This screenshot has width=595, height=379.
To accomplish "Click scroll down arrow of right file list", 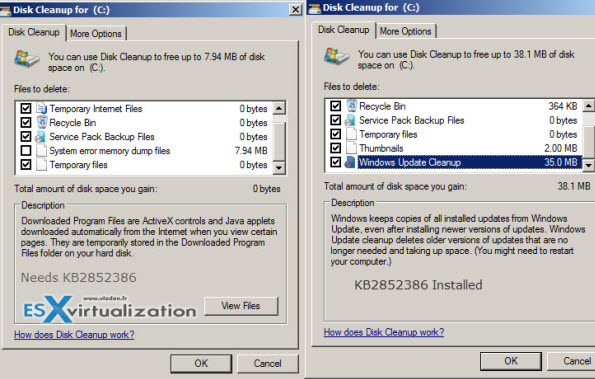I will pyautogui.click(x=589, y=165).
